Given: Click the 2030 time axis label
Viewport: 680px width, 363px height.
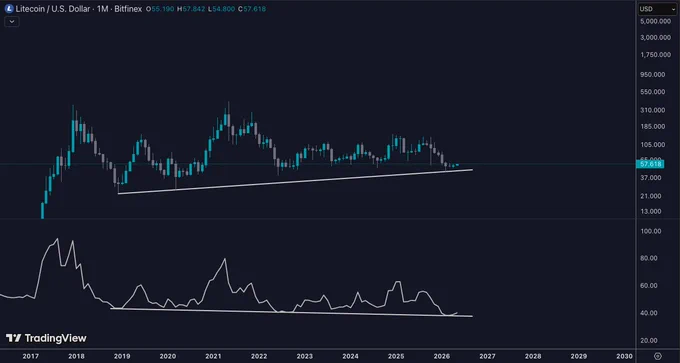Looking at the screenshot, I should pyautogui.click(x=624, y=356).
